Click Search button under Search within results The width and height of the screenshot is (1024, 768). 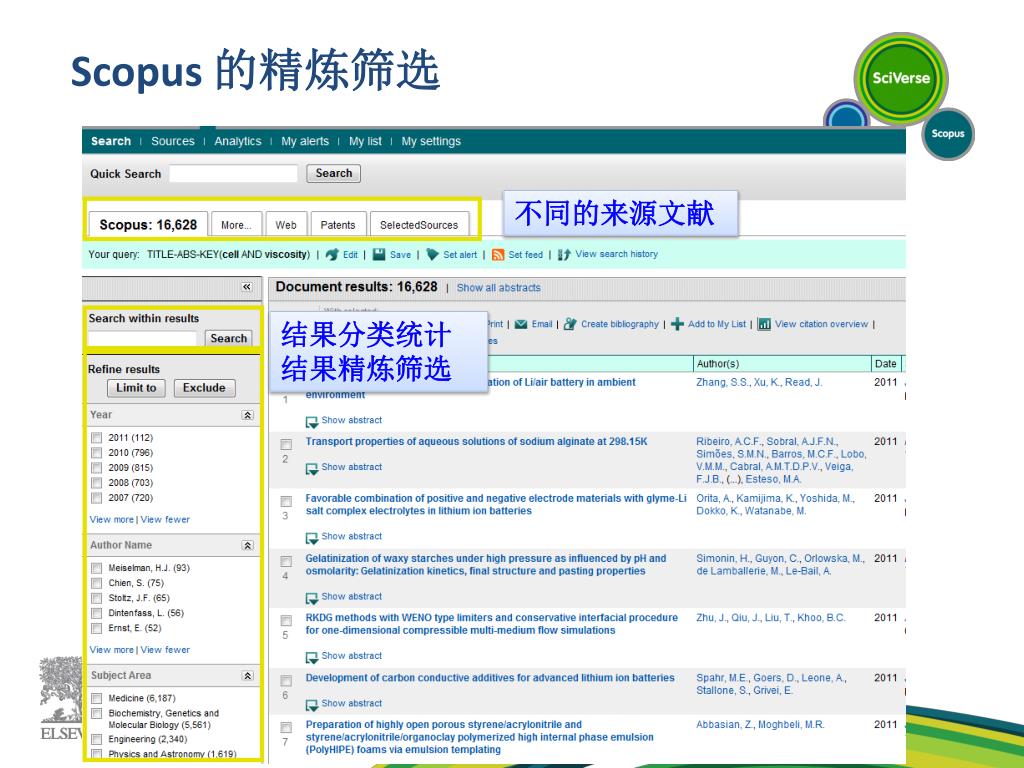tap(229, 338)
